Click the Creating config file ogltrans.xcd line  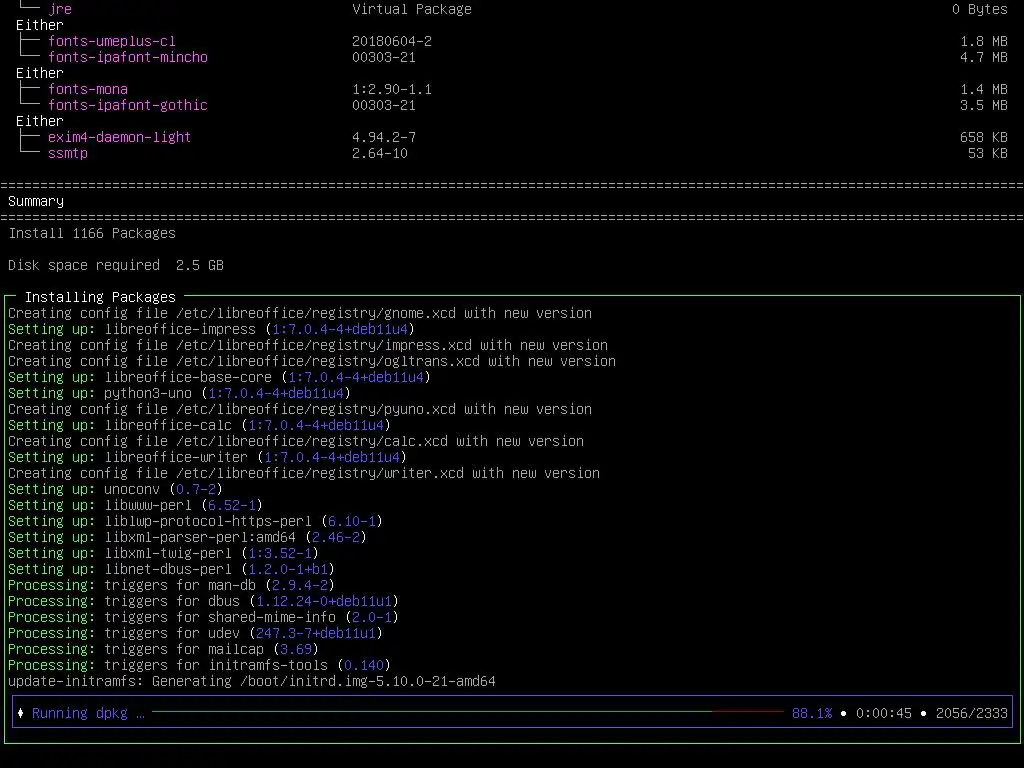click(312, 361)
